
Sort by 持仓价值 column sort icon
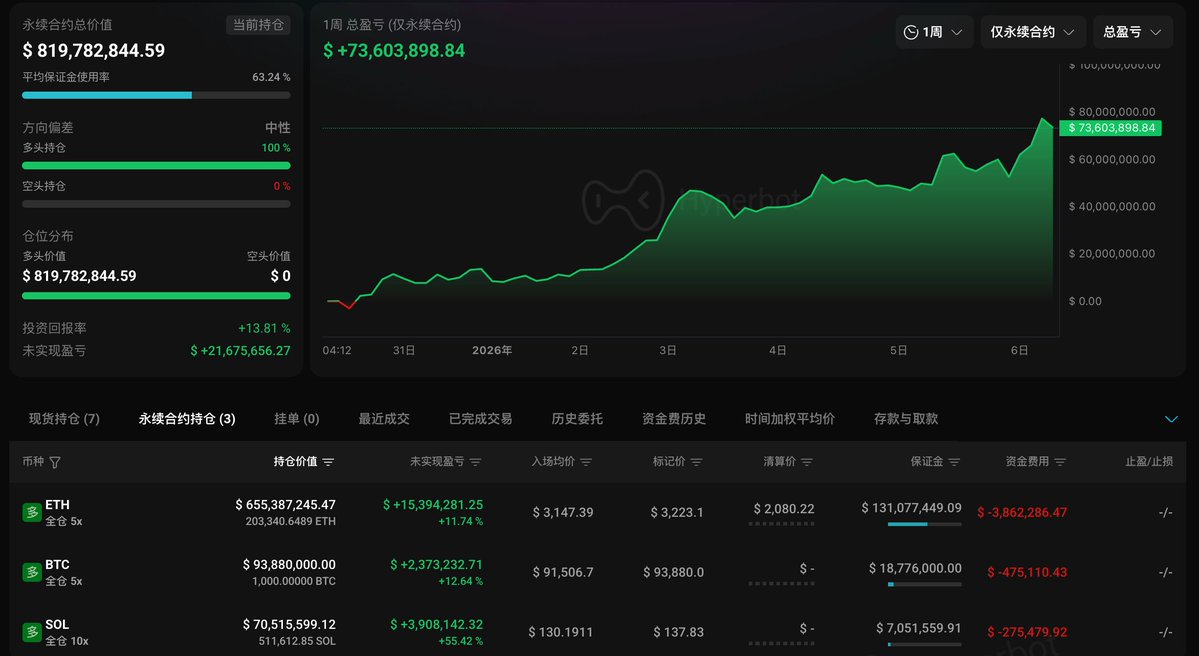(328, 462)
